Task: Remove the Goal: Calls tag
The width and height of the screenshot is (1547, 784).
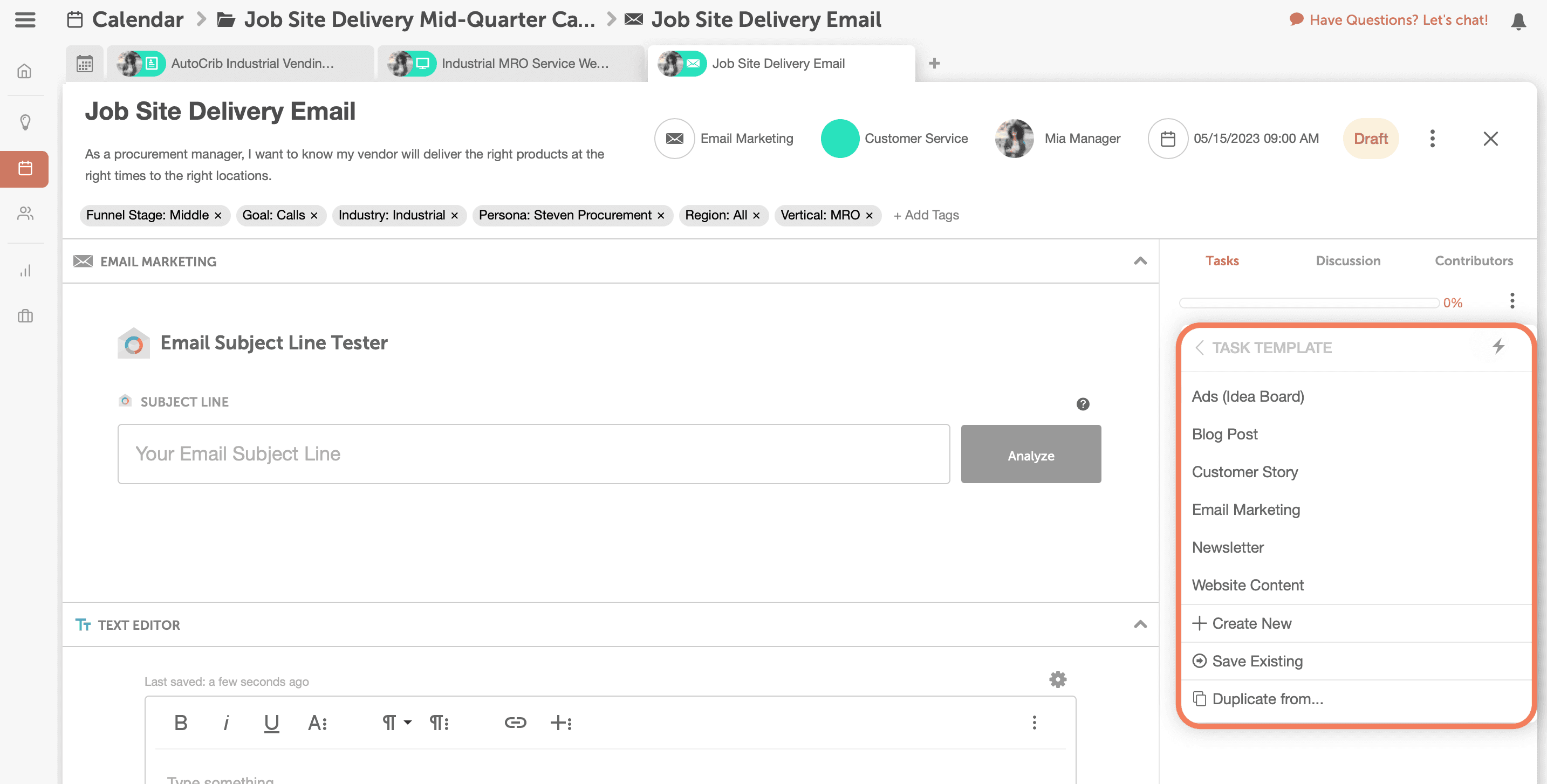Action: 314,216
